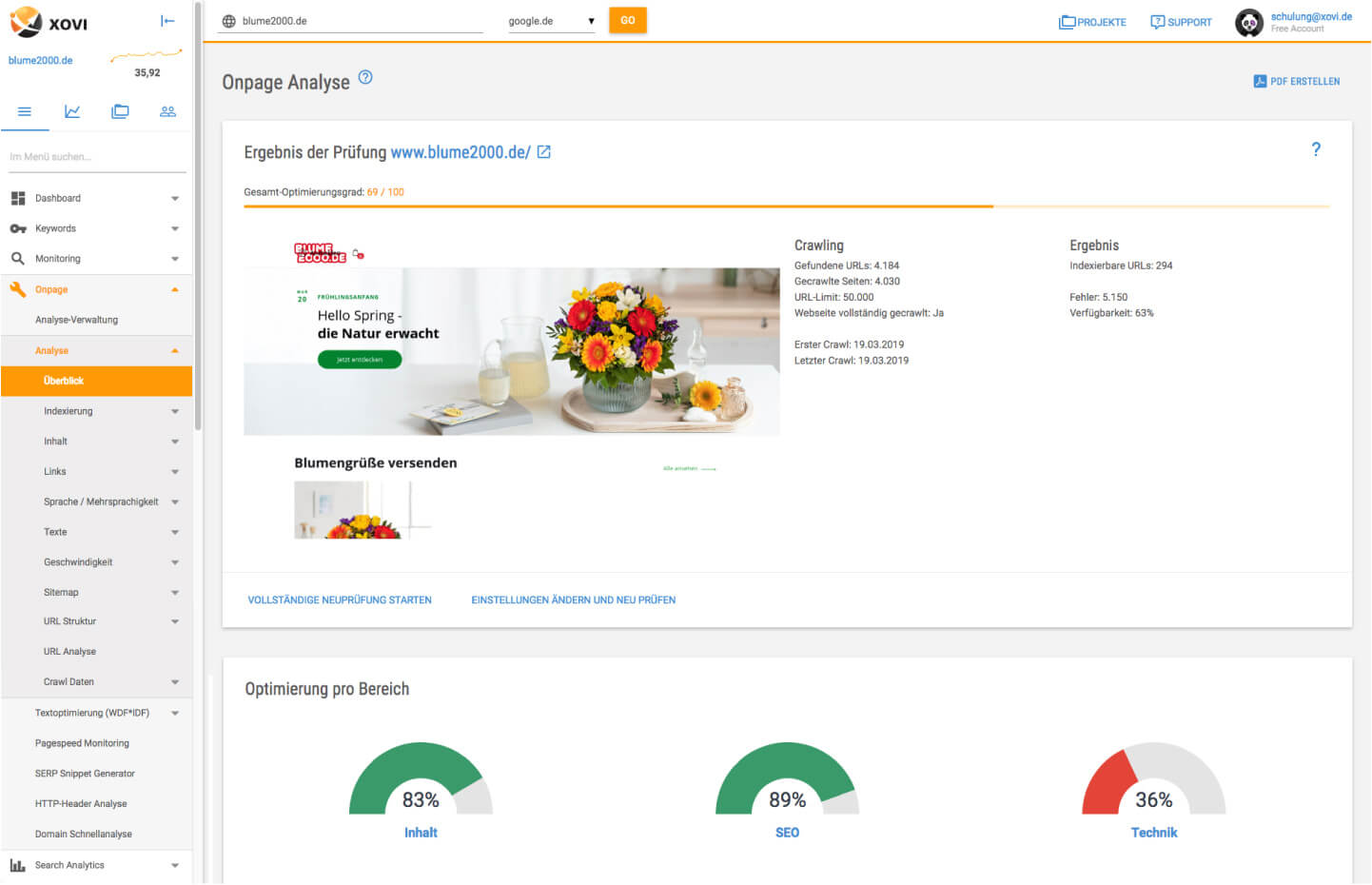Viewport: 1372px width, 885px height.
Task: Click PDF ERSTELLEN link
Action: click(1304, 82)
